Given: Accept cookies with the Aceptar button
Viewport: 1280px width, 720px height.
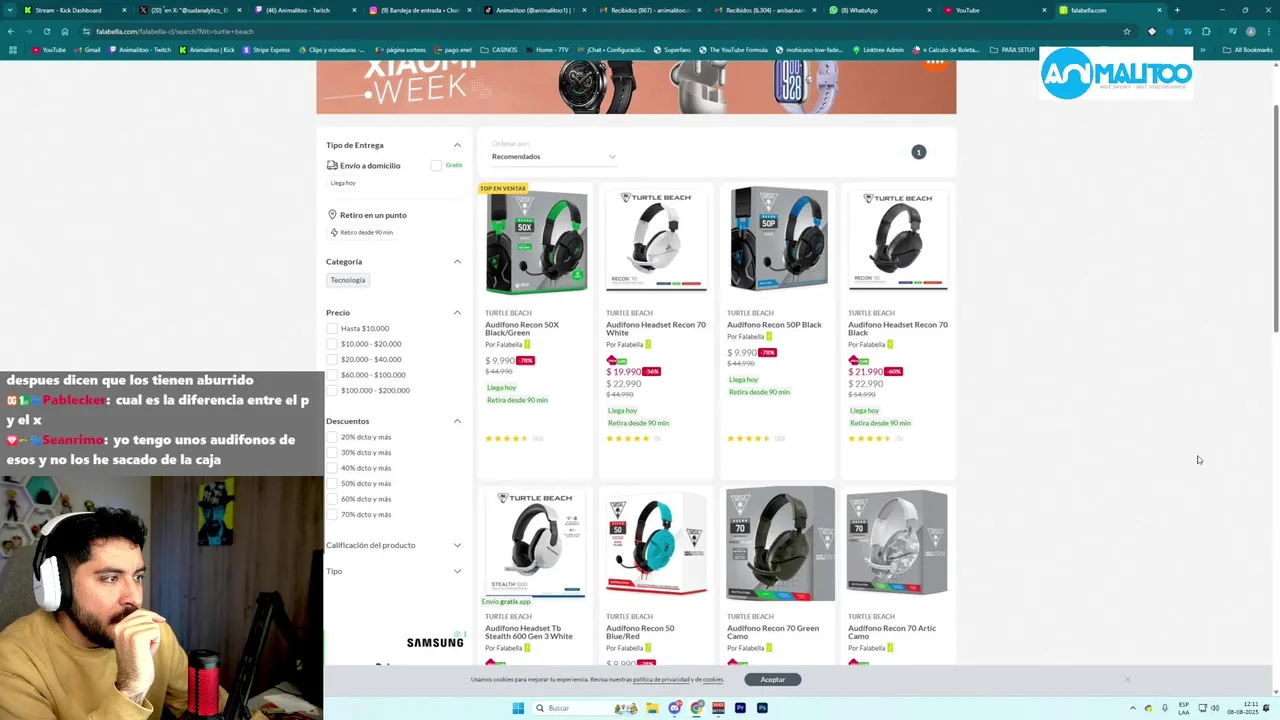Looking at the screenshot, I should coord(773,680).
